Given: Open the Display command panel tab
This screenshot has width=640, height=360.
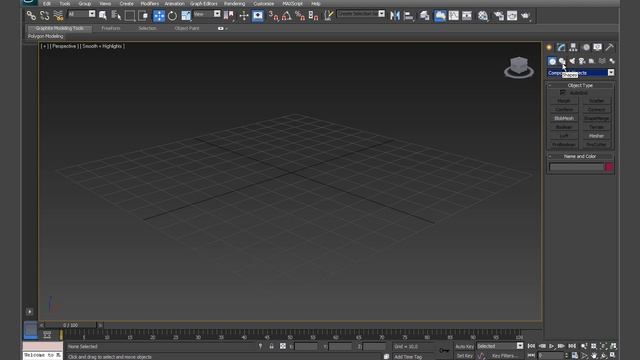Looking at the screenshot, I should [x=598, y=47].
